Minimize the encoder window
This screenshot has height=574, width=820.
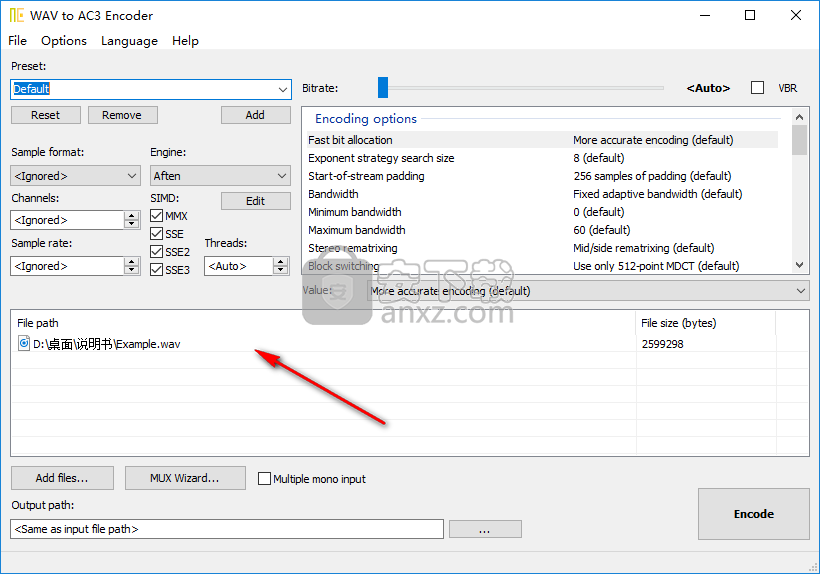click(x=705, y=15)
